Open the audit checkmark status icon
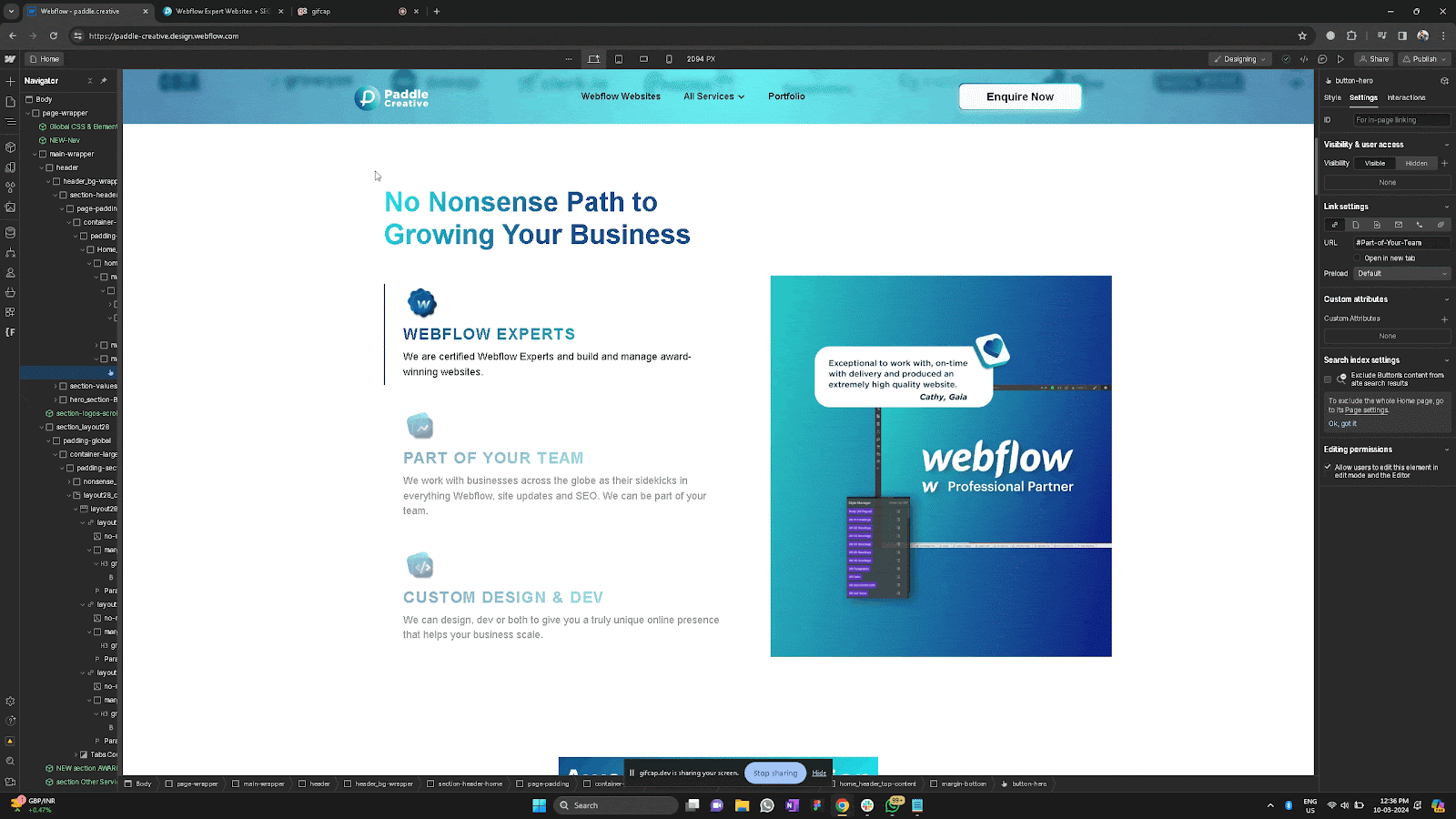1456x819 pixels. 1286,59
